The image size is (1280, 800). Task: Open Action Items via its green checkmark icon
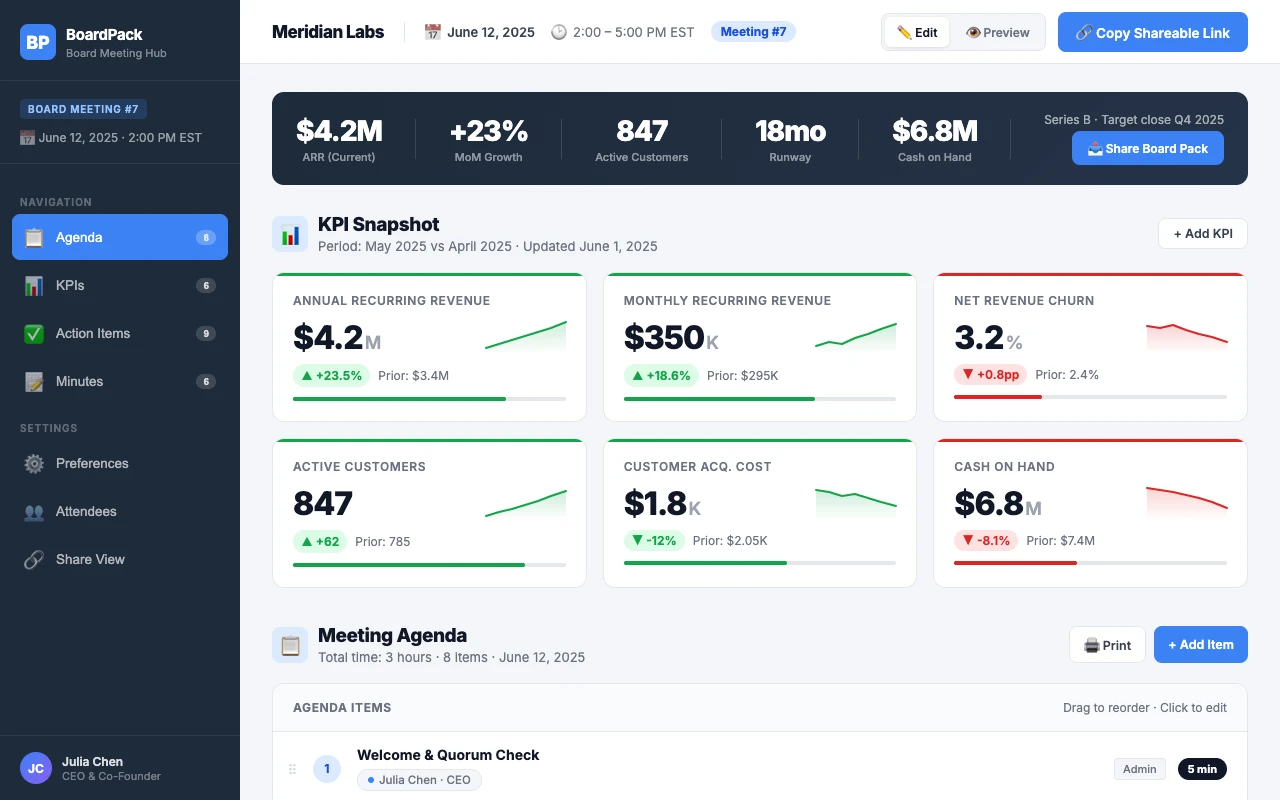click(33, 333)
